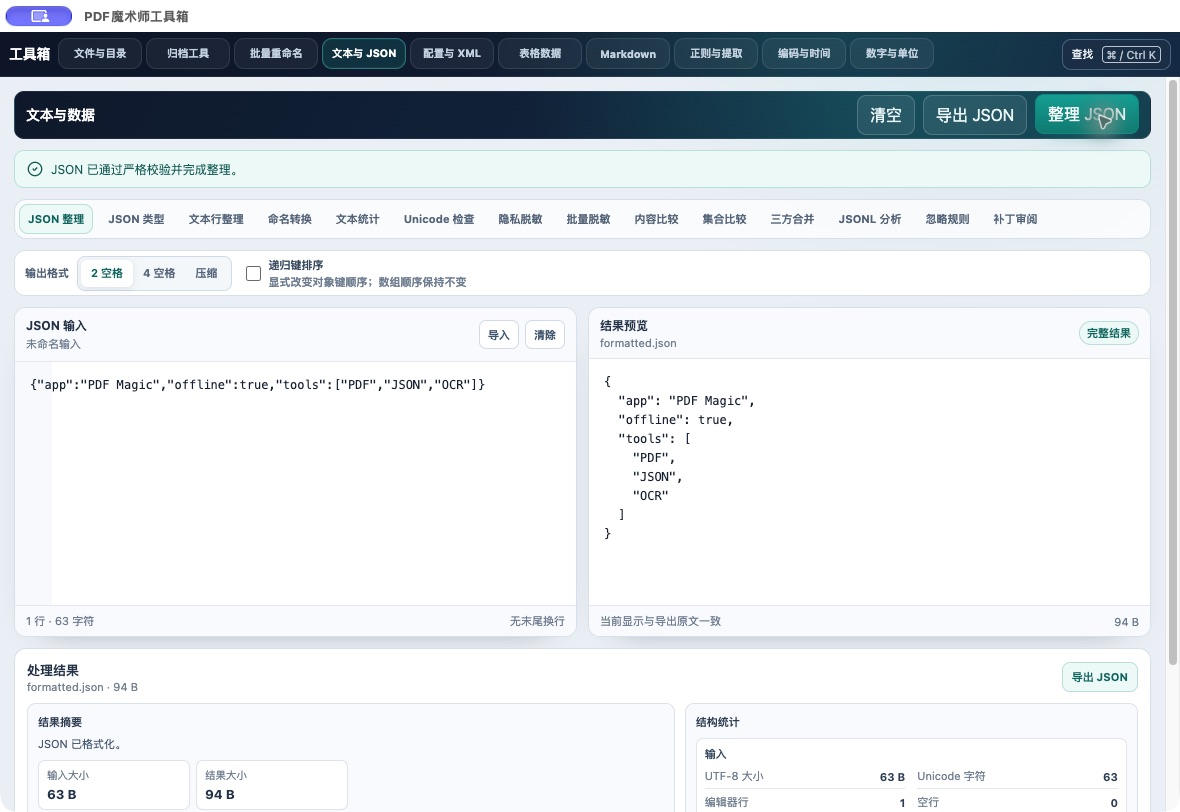Screen dimensions: 1180x812
Task: Switch to the JSONL 分析 tab
Action: coord(870,219)
